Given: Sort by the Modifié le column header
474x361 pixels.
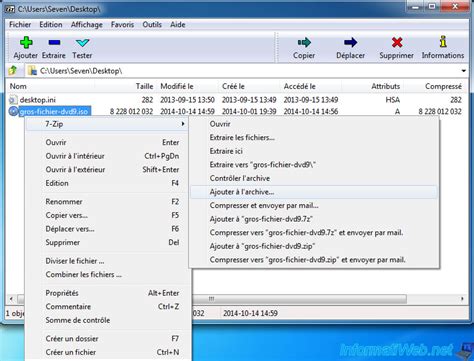Looking at the screenshot, I should coord(187,86).
